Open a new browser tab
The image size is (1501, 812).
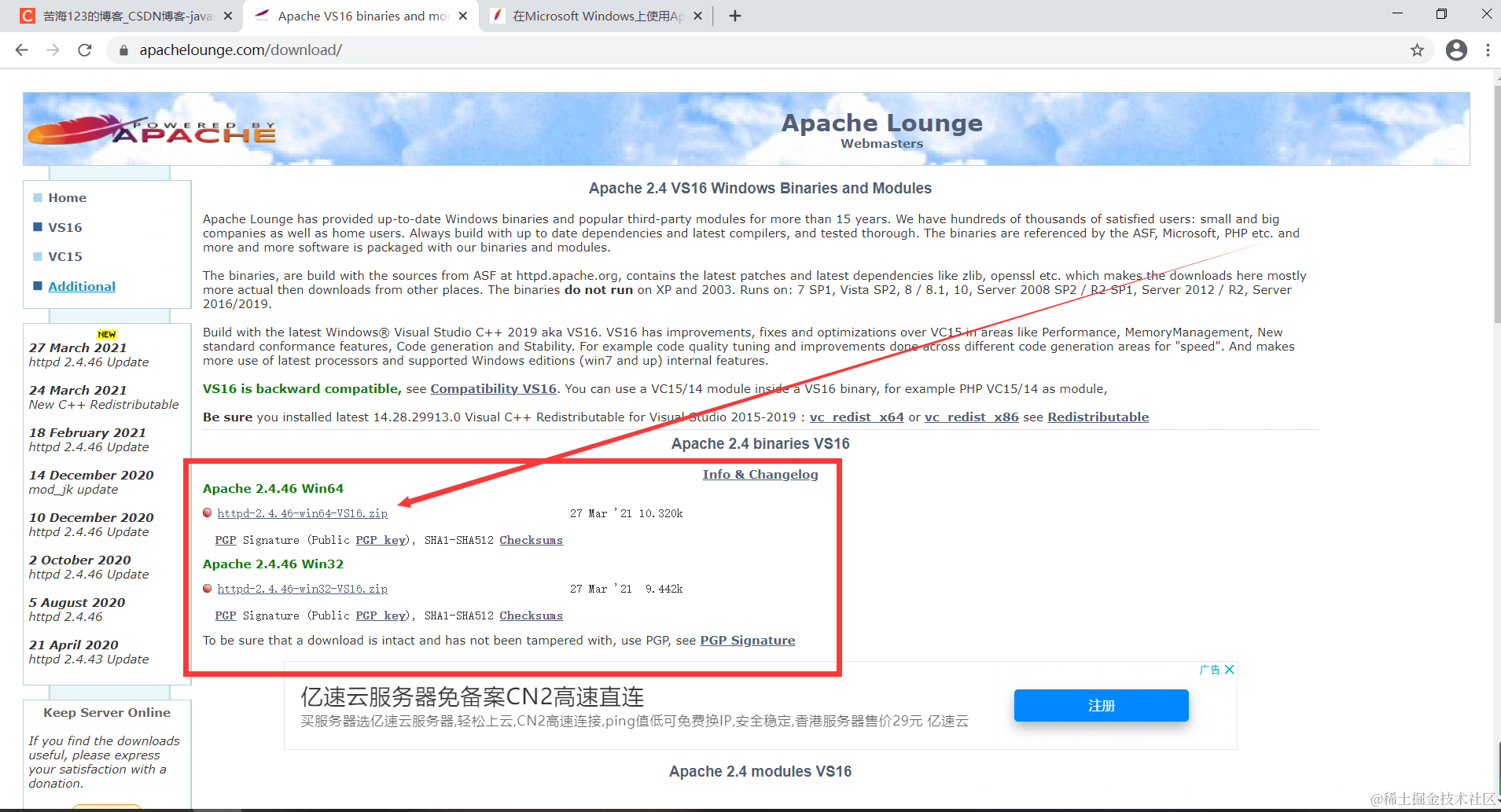pos(734,16)
